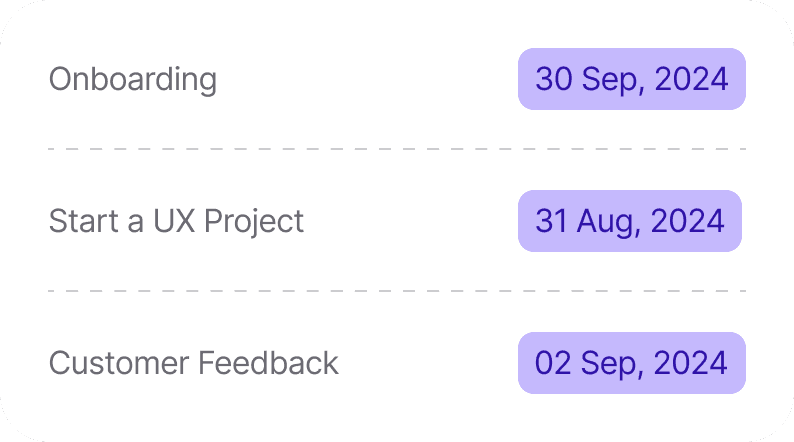The width and height of the screenshot is (794, 442).
Task: Pick the 02 Sep, 2024 date badge
Action: (x=631, y=363)
